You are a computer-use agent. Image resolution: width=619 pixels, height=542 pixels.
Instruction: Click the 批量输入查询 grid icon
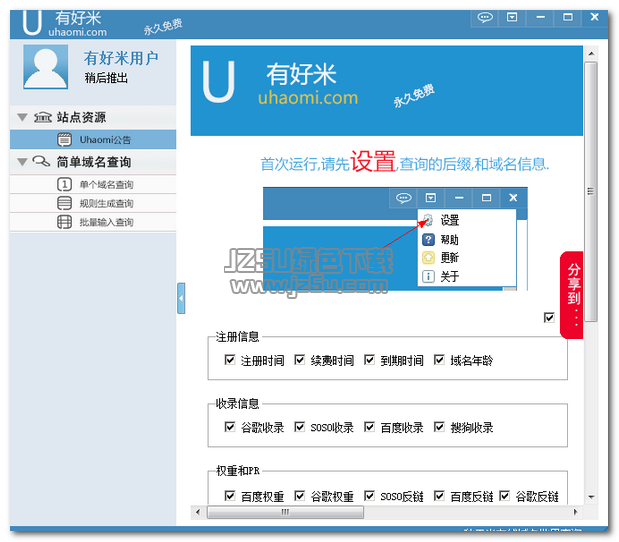[x=64, y=222]
